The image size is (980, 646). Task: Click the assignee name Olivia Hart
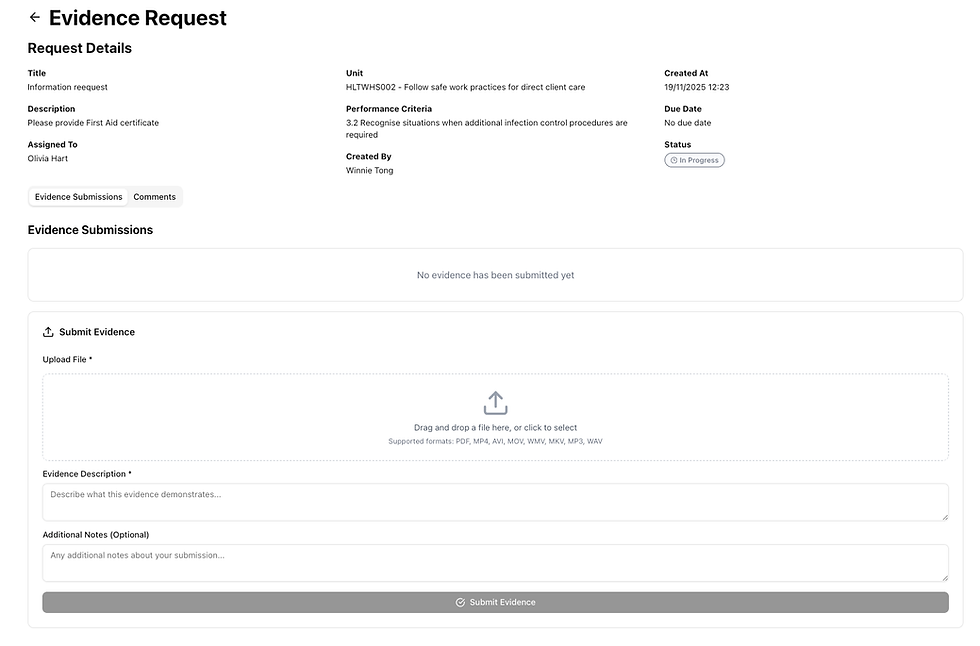pyautogui.click(x=48, y=158)
